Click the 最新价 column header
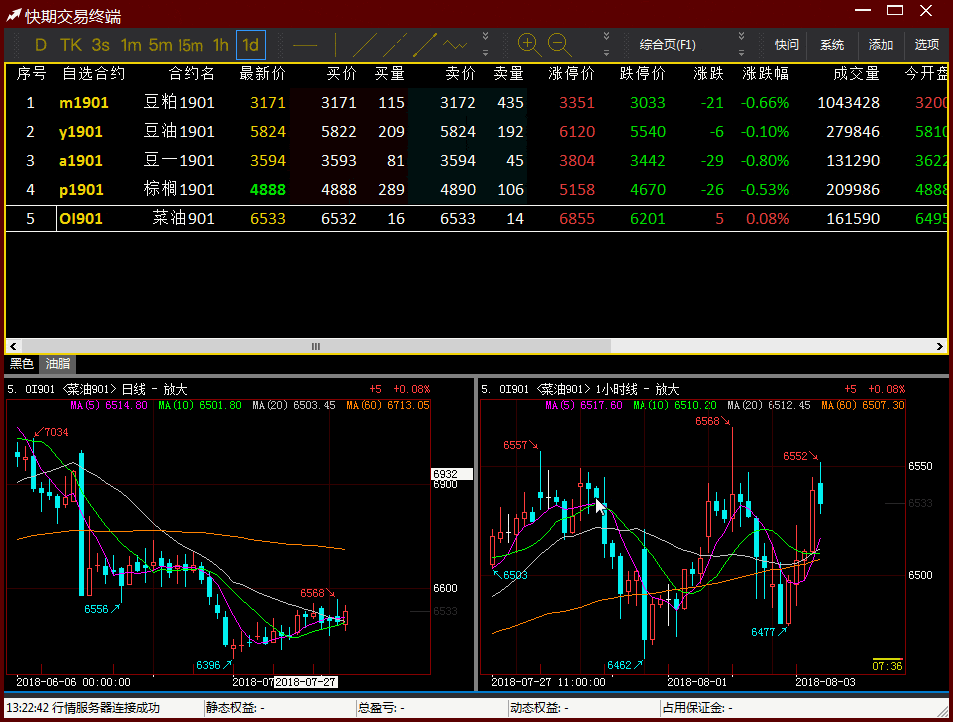This screenshot has width=953, height=722. tap(263, 74)
